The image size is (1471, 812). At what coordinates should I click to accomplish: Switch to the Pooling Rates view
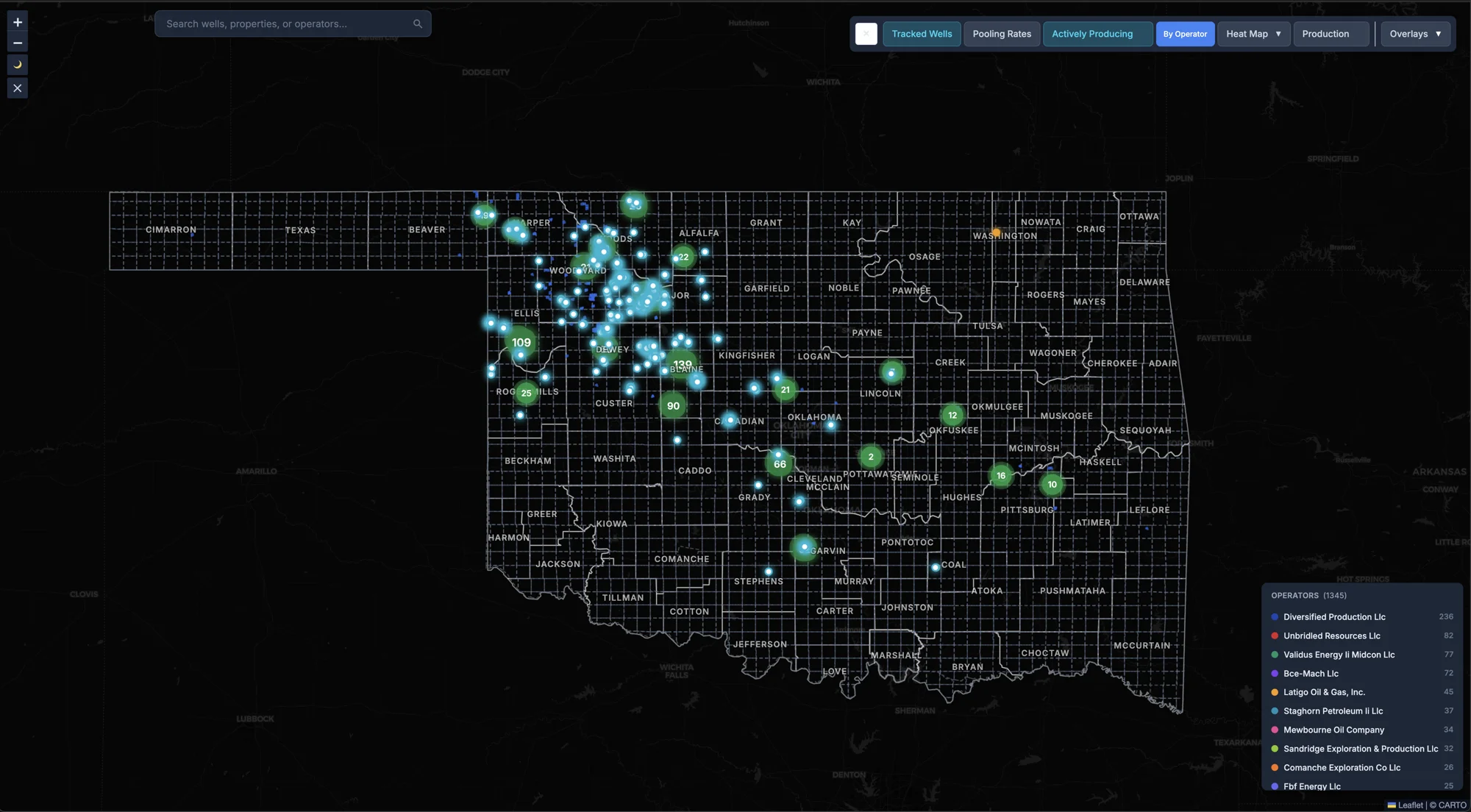[x=1002, y=33]
